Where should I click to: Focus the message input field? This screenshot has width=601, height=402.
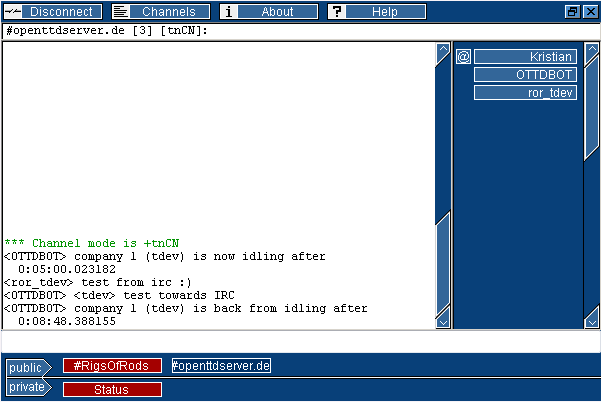click(x=300, y=342)
